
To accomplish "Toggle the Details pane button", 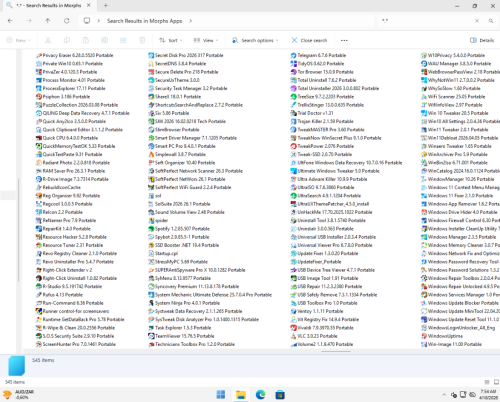I will (x=482, y=40).
